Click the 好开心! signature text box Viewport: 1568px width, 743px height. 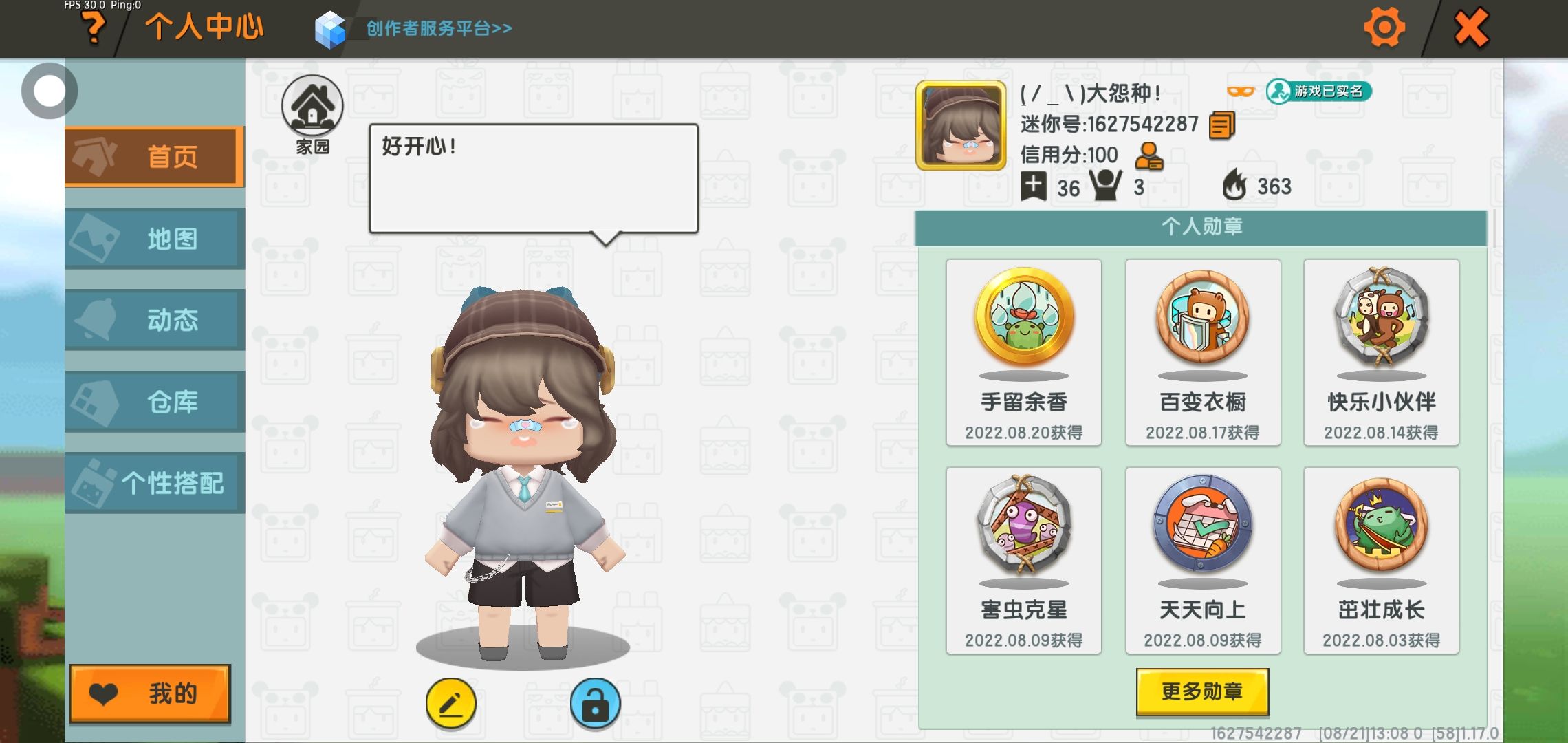point(534,179)
